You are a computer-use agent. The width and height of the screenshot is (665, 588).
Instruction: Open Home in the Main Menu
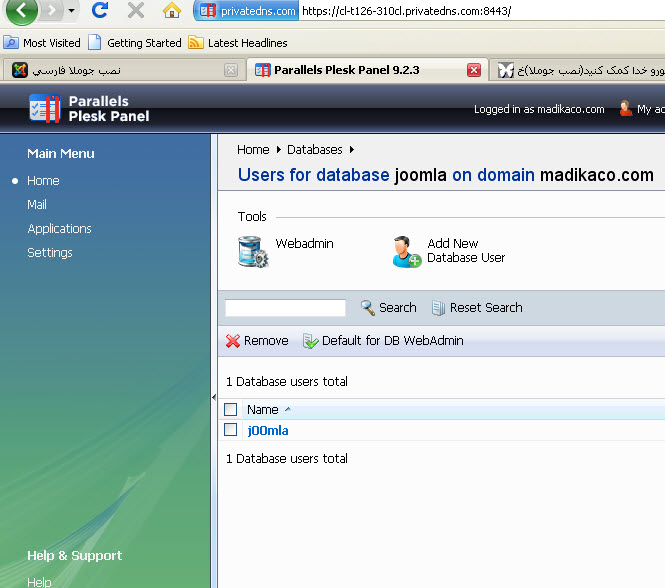43,181
